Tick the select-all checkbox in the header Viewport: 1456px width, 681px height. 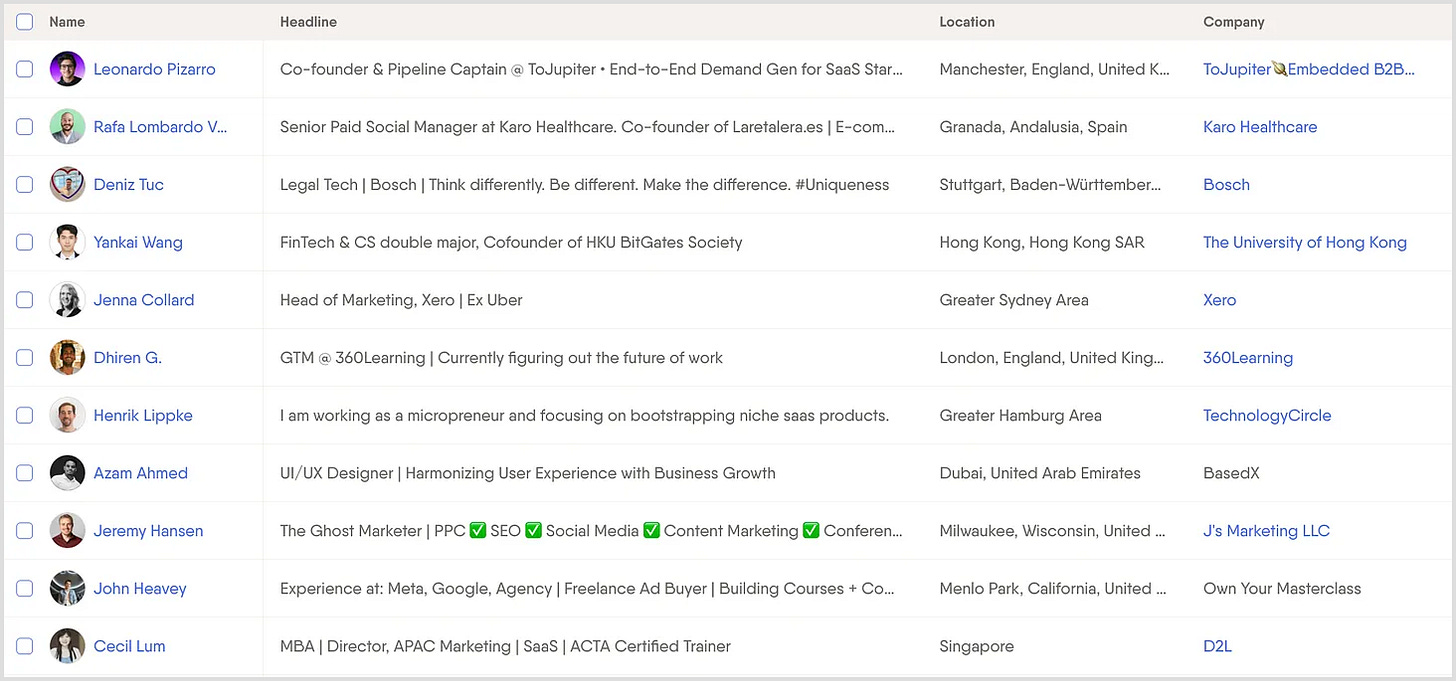(x=25, y=21)
